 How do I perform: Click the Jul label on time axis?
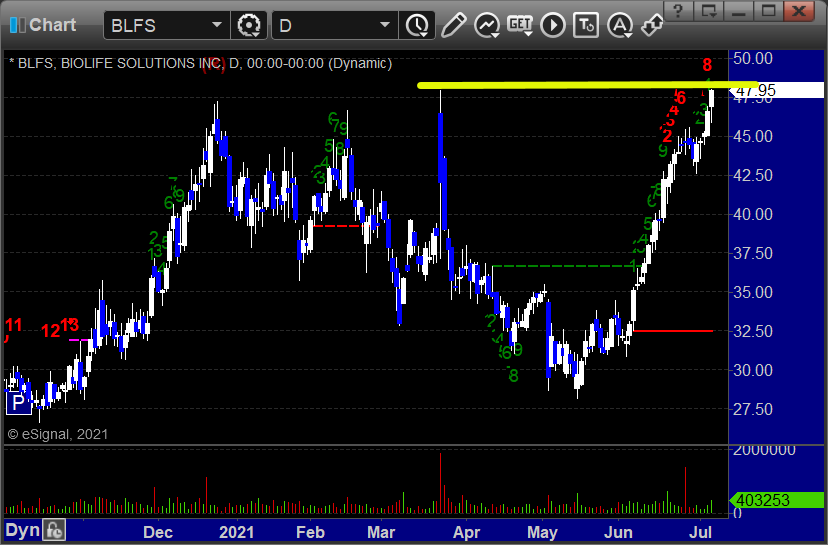[700, 532]
